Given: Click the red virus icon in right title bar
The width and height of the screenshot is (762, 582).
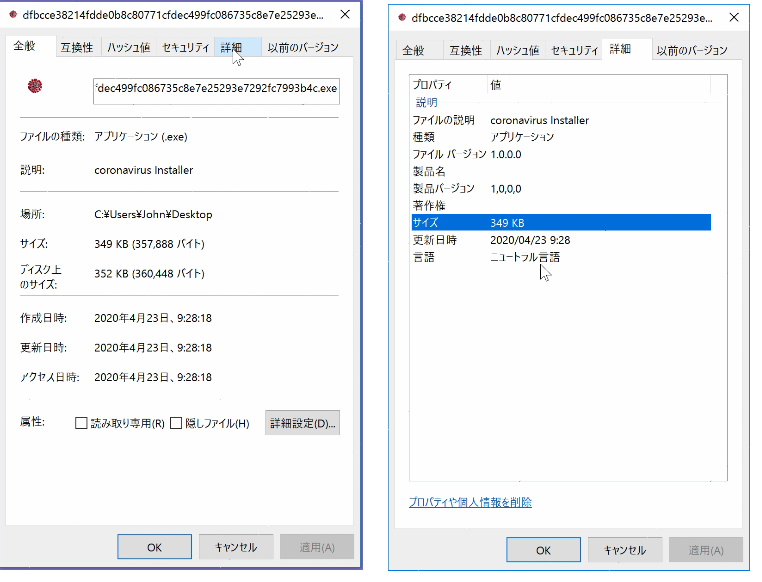Looking at the screenshot, I should (x=402, y=17).
